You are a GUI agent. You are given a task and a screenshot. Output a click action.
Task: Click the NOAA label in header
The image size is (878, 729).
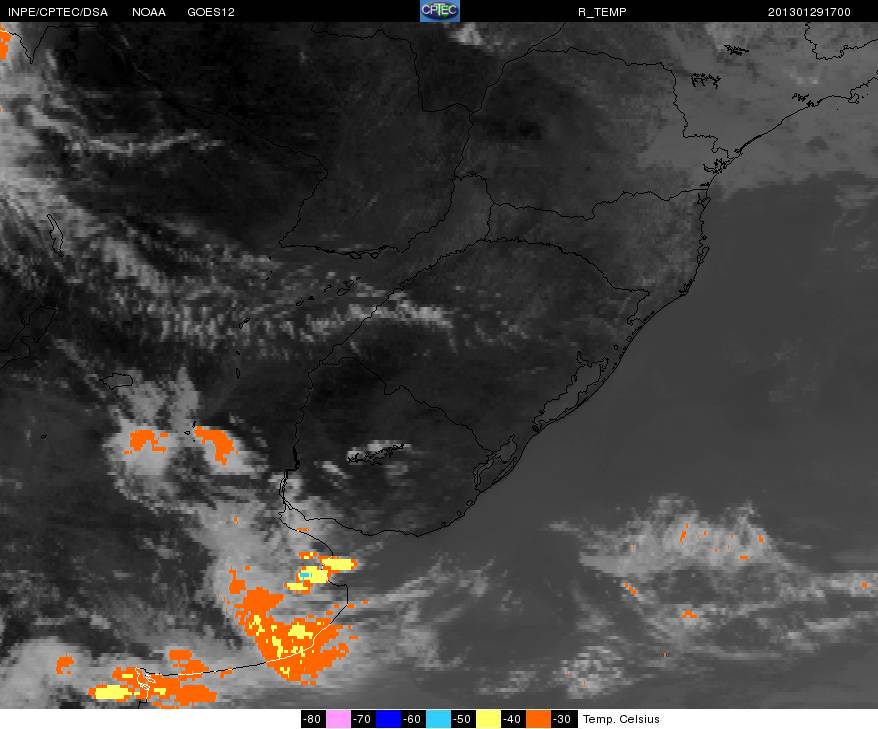click(x=149, y=12)
